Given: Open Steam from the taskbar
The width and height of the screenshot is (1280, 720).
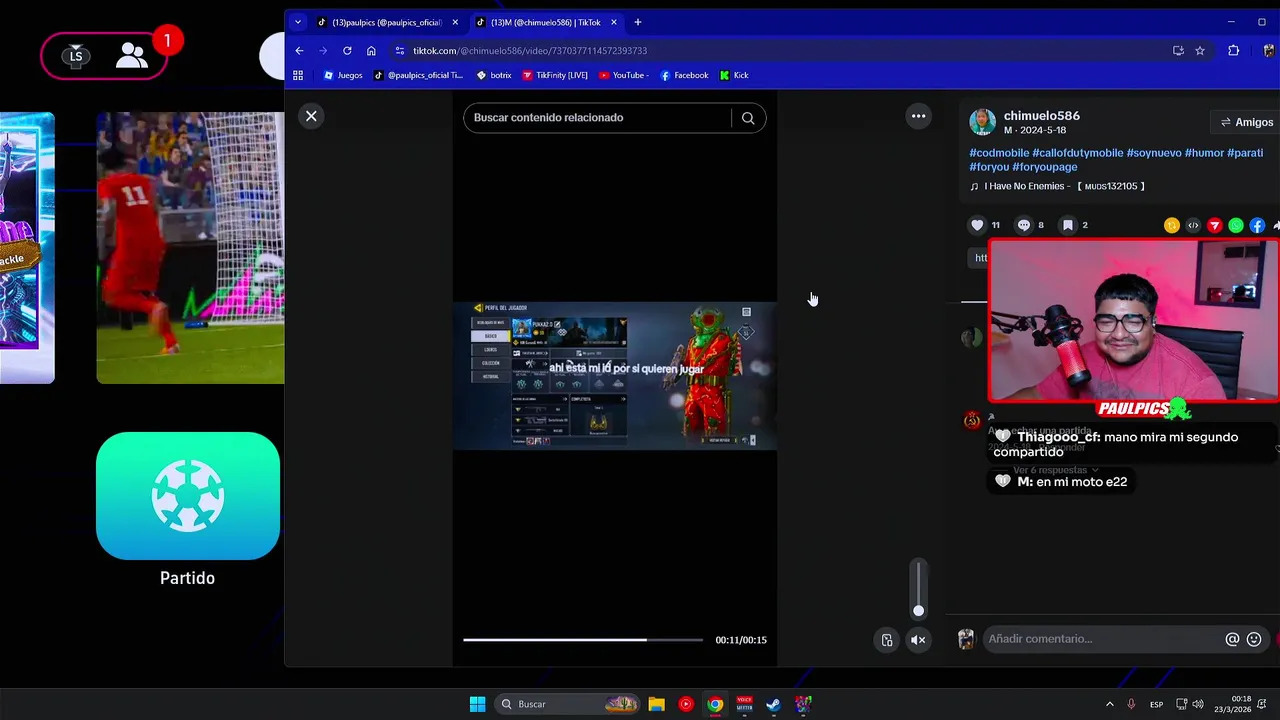Looking at the screenshot, I should pos(773,704).
